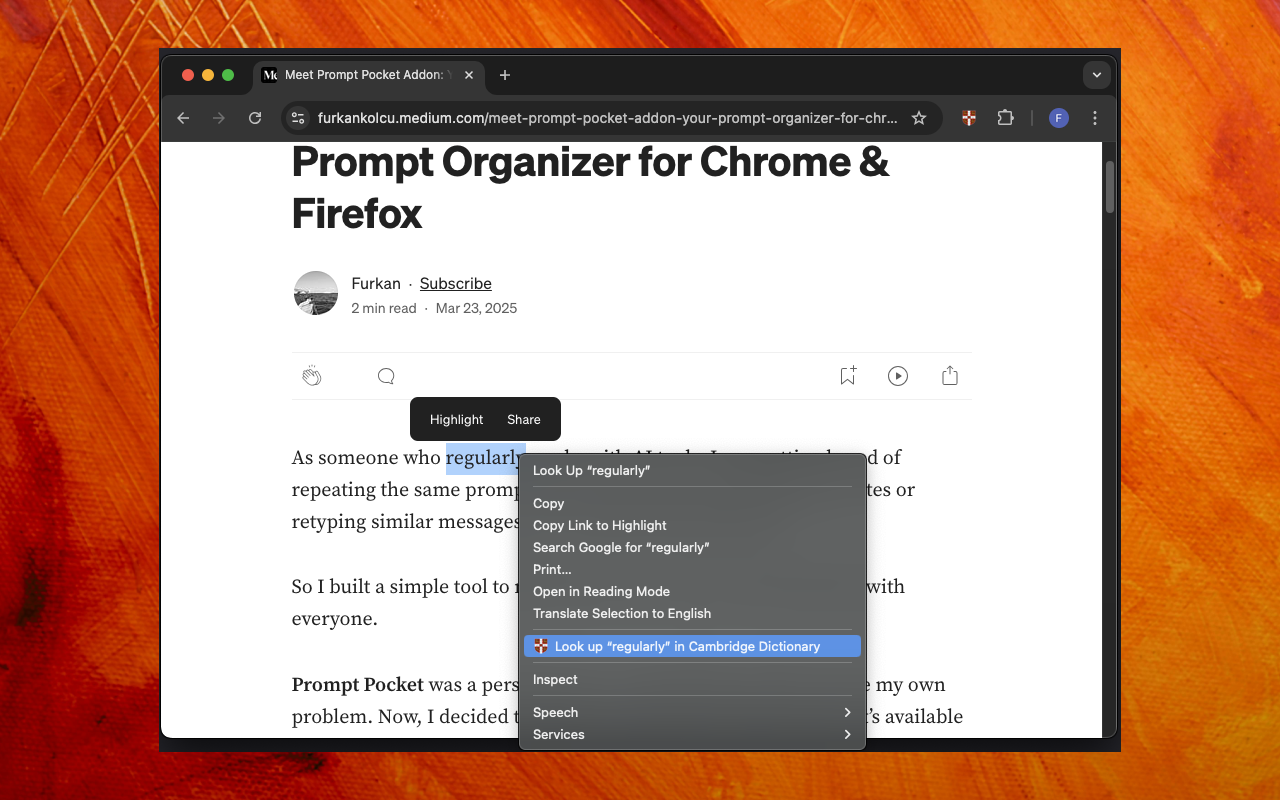This screenshot has width=1280, height=800.
Task: Click the bold "Prompt Pocket" text
Action: point(358,685)
